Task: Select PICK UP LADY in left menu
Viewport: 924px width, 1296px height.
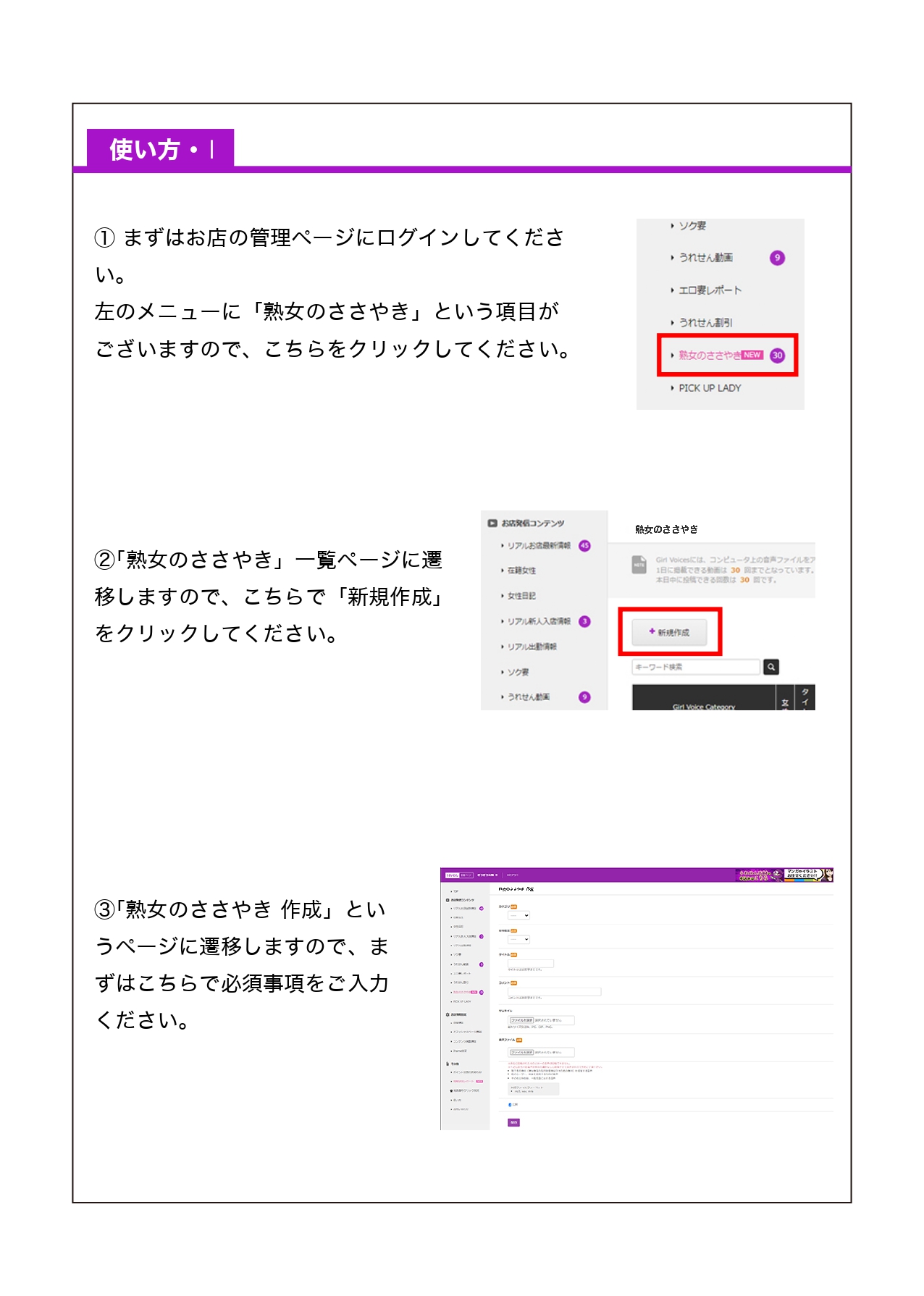Action: tap(709, 388)
